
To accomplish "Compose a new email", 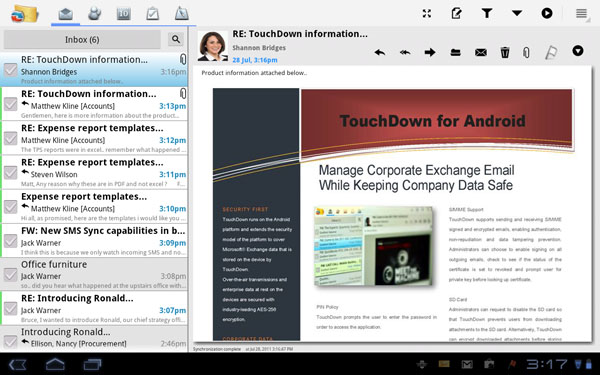I will pos(456,13).
